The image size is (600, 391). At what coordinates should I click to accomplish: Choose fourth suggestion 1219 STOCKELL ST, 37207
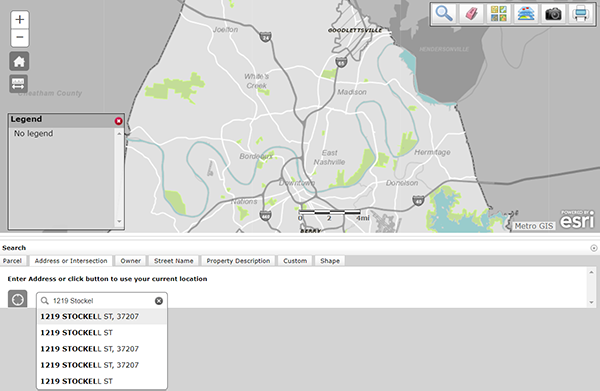[x=102, y=365]
